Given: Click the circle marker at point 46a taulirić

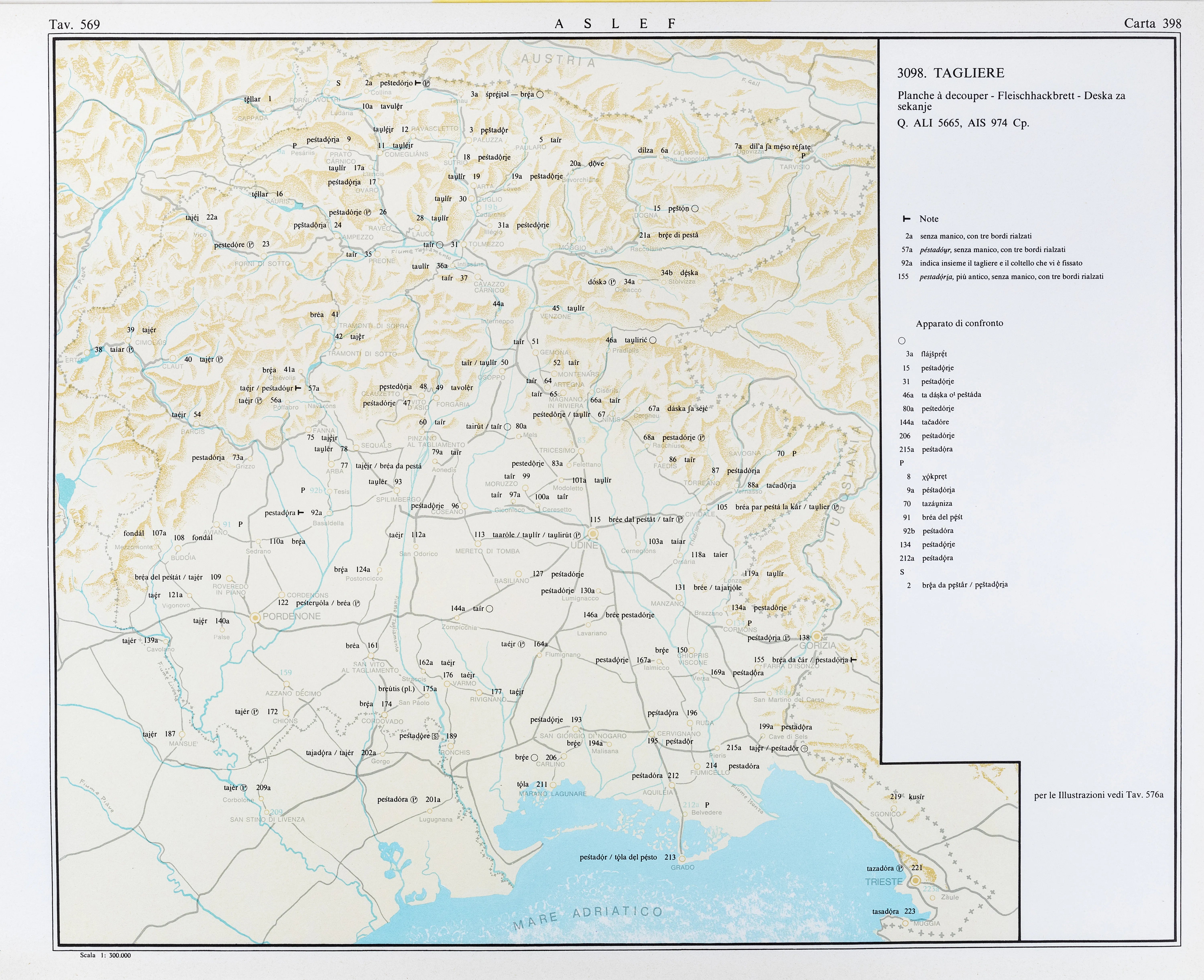Looking at the screenshot, I should [x=653, y=340].
